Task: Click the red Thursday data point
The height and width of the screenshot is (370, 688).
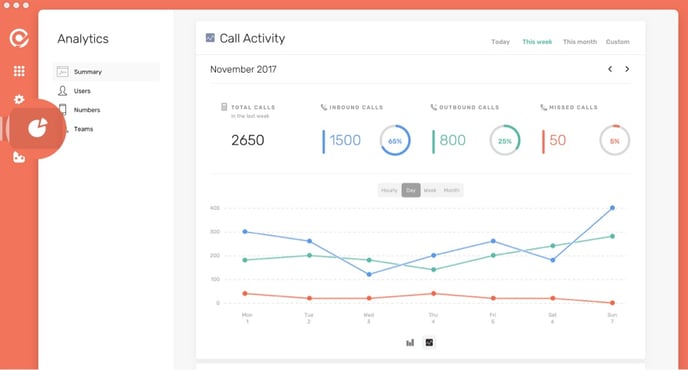Action: coord(434,293)
